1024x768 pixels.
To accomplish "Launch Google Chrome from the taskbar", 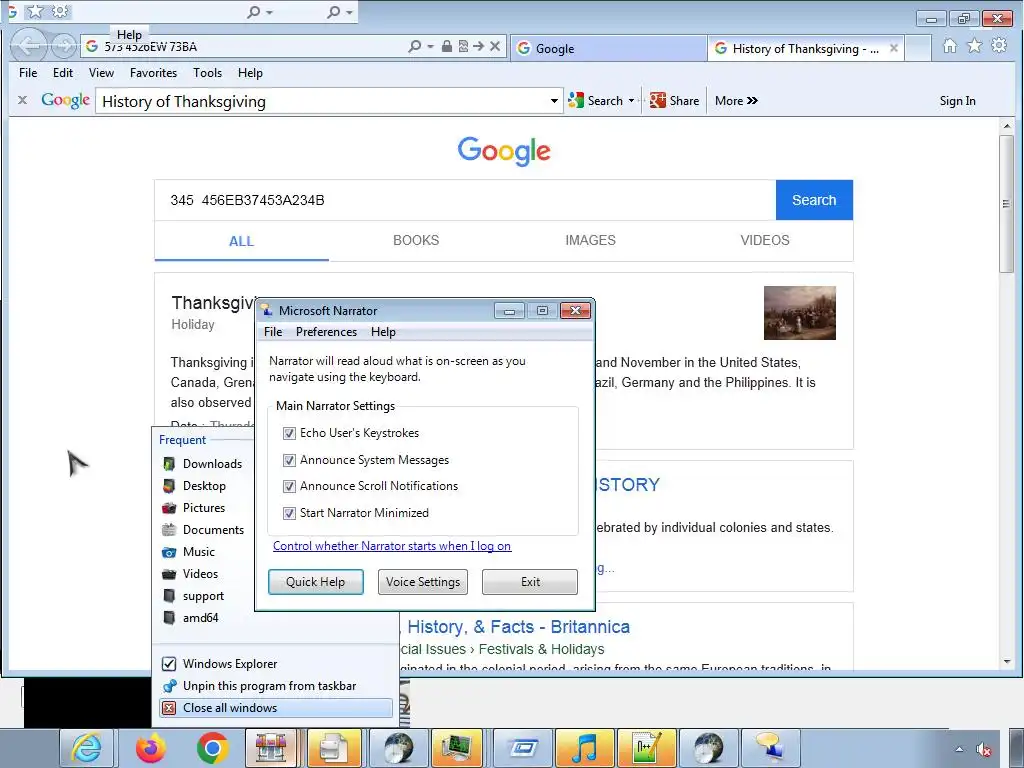I will point(212,748).
